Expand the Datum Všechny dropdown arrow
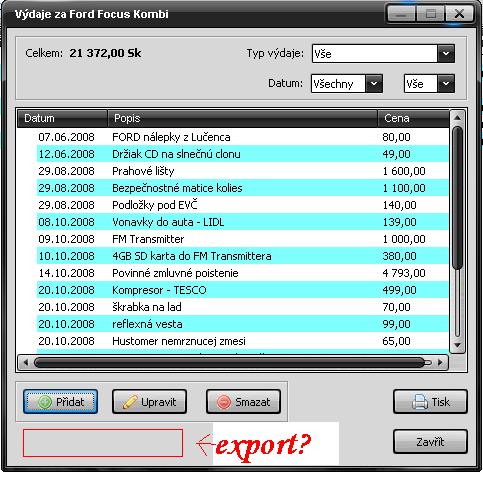The width and height of the screenshot is (483, 479). pyautogui.click(x=374, y=84)
